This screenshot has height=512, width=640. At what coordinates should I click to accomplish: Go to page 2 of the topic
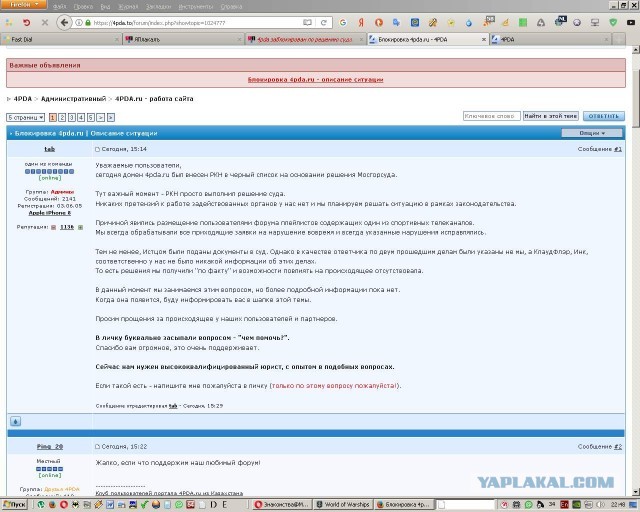(62, 118)
